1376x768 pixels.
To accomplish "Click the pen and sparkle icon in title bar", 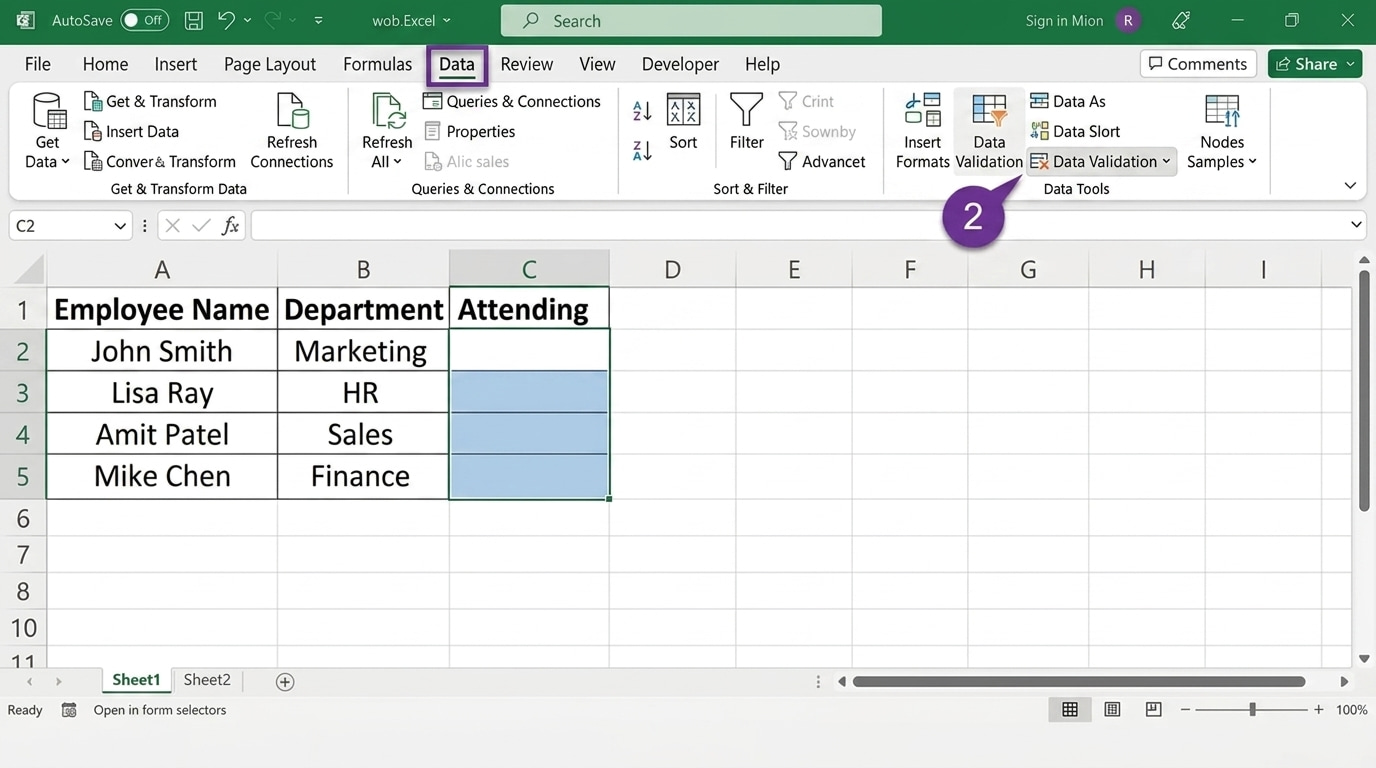I will (1181, 20).
